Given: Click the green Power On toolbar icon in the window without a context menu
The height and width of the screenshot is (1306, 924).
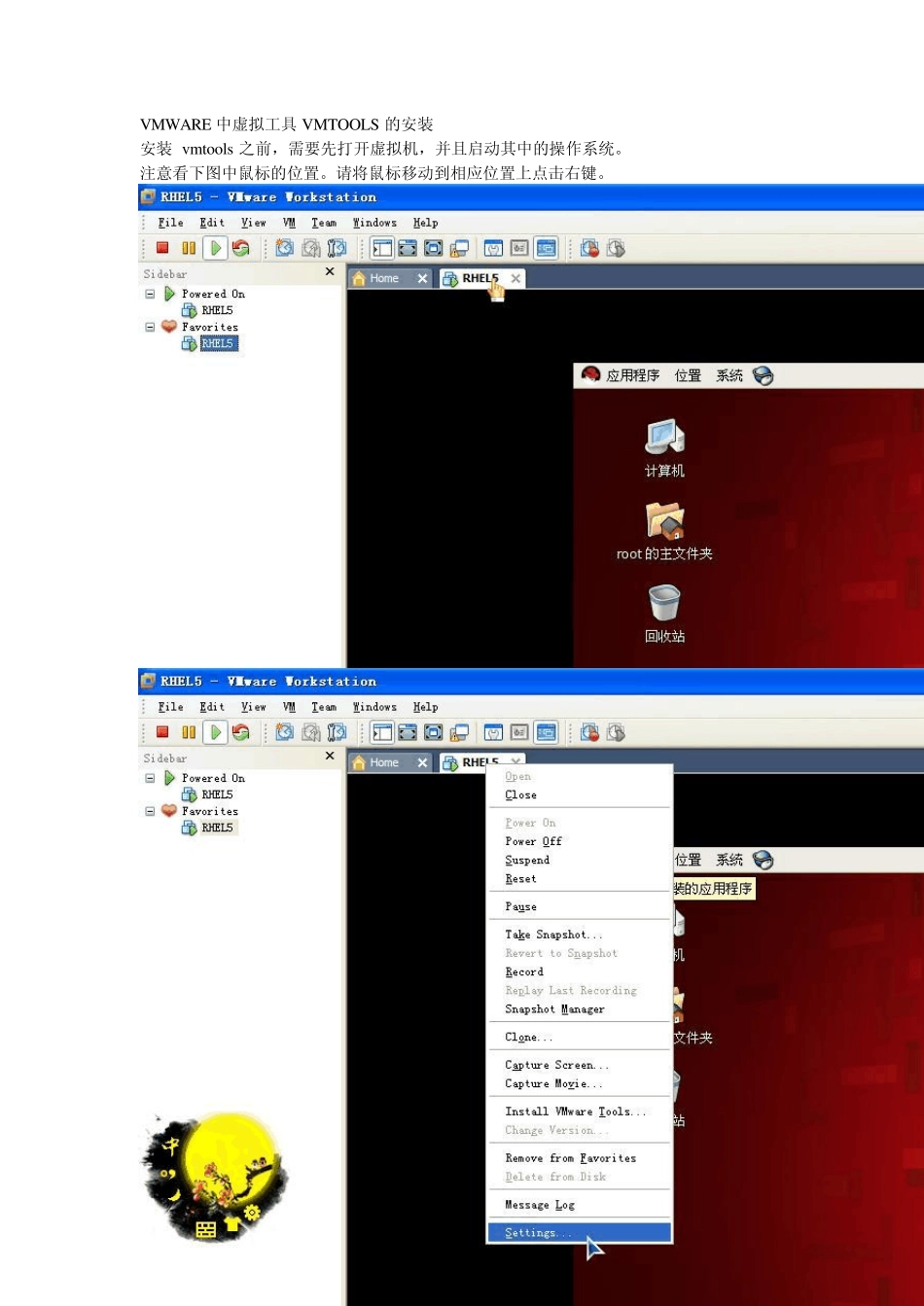Looking at the screenshot, I should tap(216, 248).
